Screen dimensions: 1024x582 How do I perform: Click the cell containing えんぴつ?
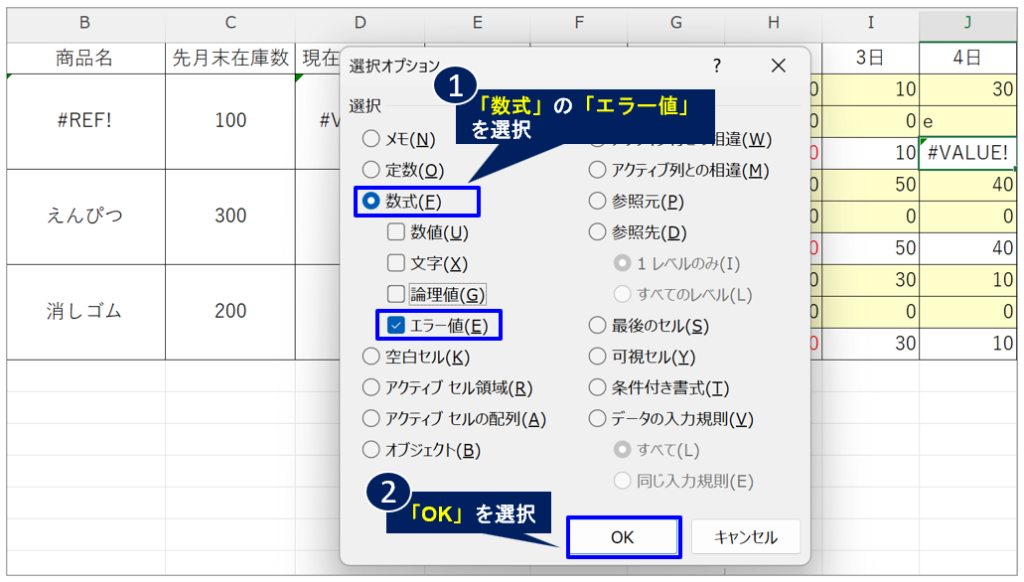click(85, 216)
